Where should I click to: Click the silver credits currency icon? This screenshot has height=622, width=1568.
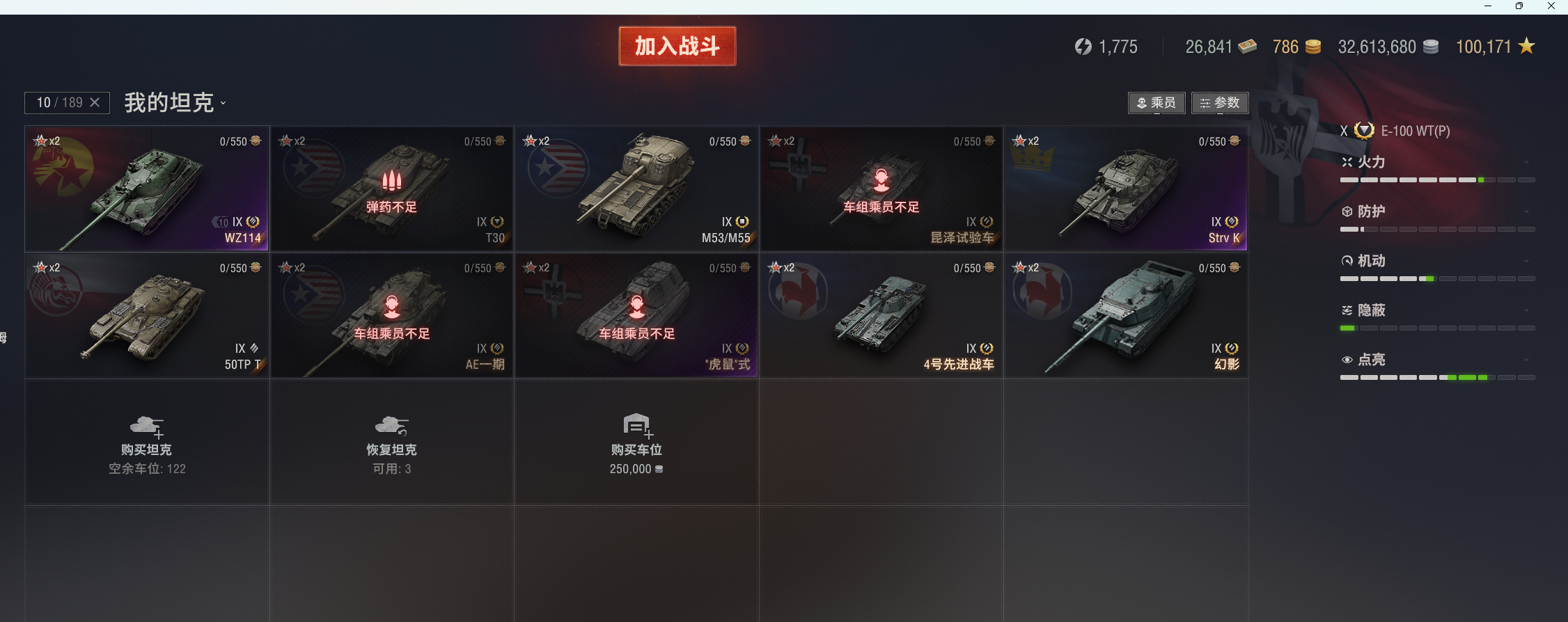click(1431, 47)
